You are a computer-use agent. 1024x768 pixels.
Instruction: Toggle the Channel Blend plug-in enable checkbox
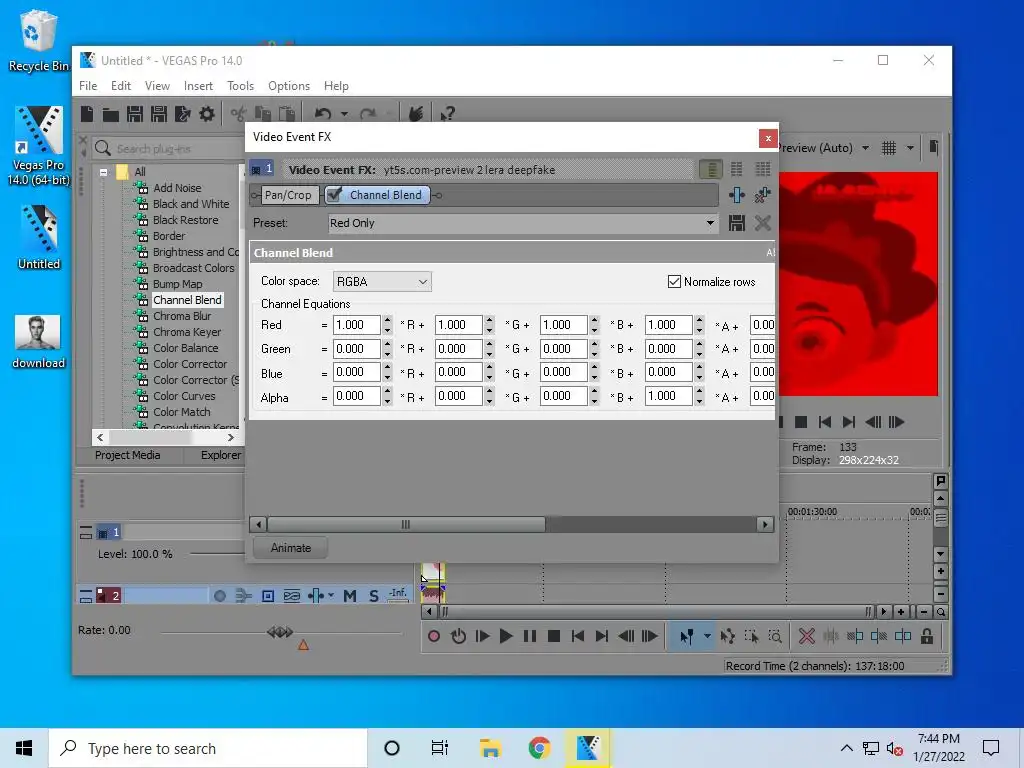(x=334, y=195)
